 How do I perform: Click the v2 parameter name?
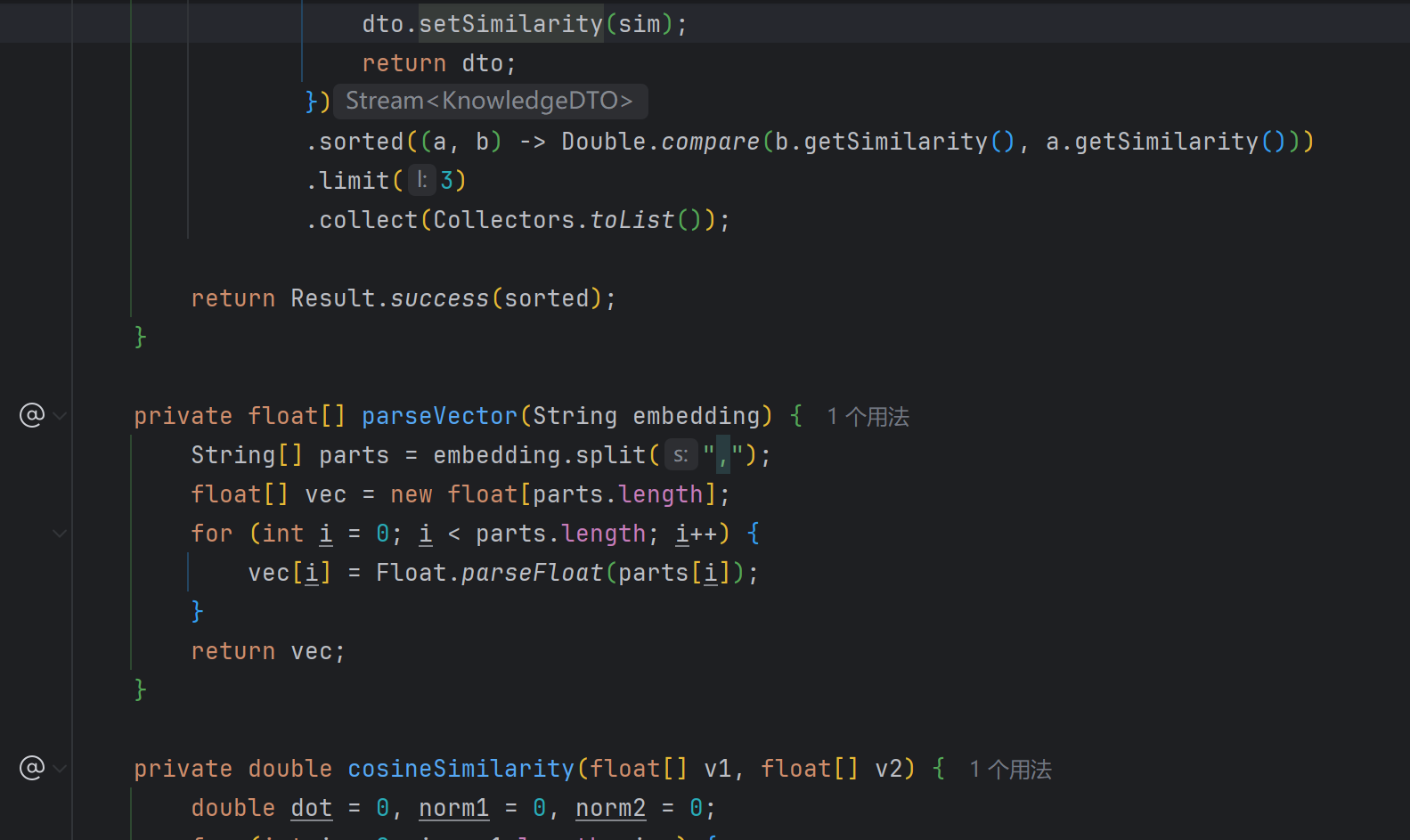tap(889, 769)
